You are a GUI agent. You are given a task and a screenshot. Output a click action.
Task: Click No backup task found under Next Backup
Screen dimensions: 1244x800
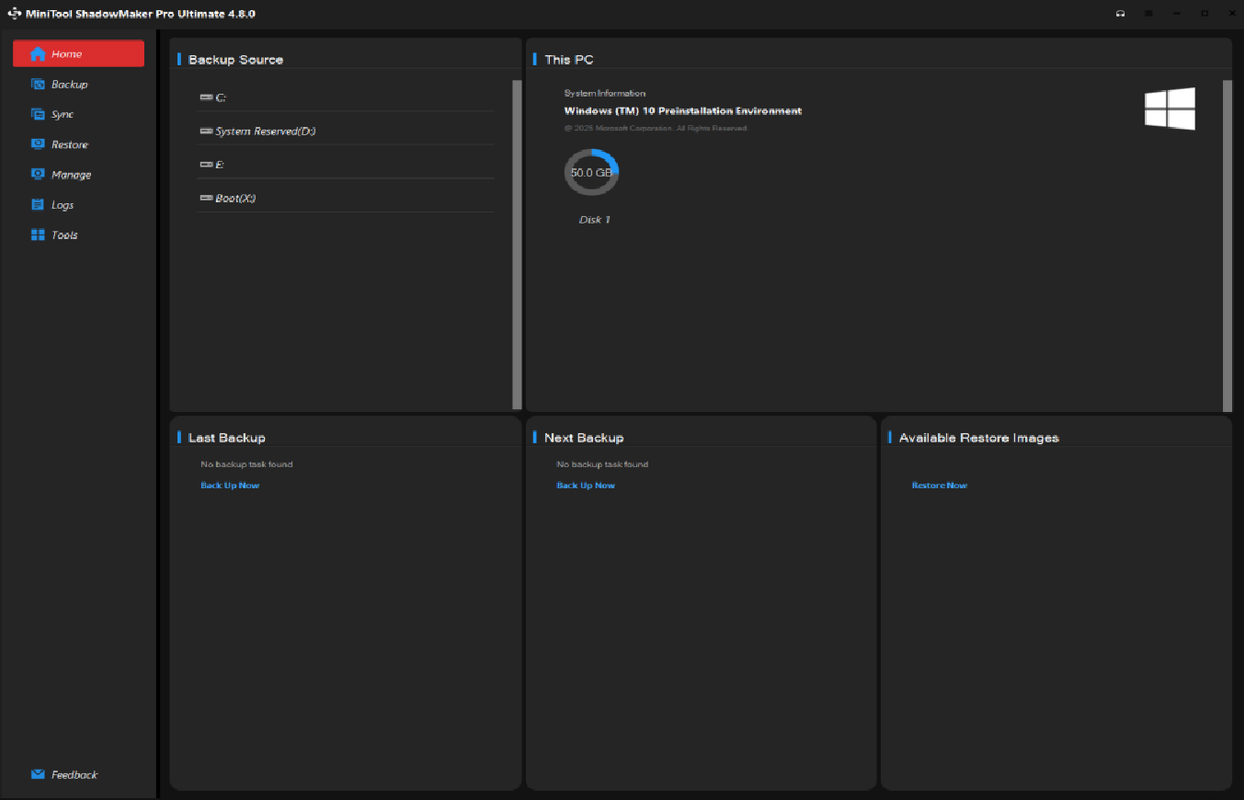(603, 464)
